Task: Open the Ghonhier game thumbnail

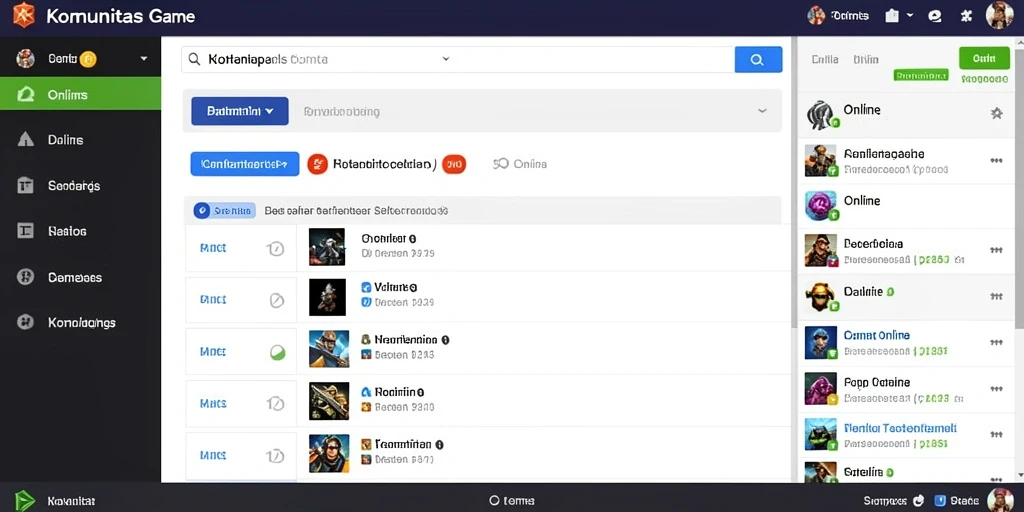Action: [327, 247]
